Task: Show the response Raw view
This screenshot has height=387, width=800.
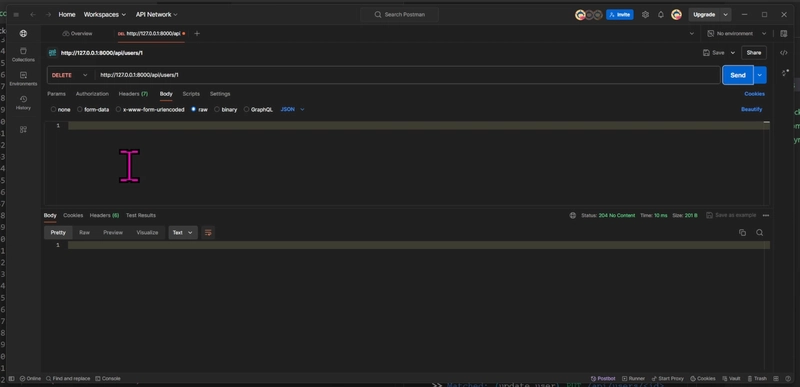Action: tap(85, 233)
